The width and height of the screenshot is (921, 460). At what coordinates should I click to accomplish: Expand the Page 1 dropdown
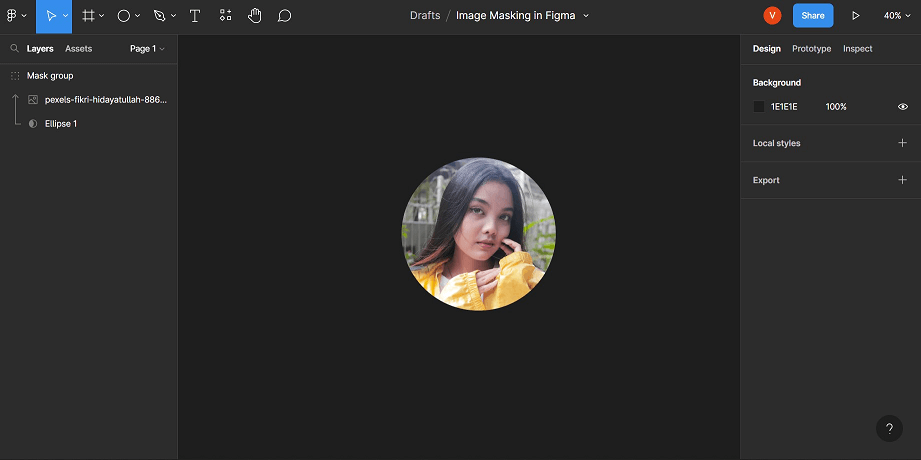pyautogui.click(x=147, y=49)
